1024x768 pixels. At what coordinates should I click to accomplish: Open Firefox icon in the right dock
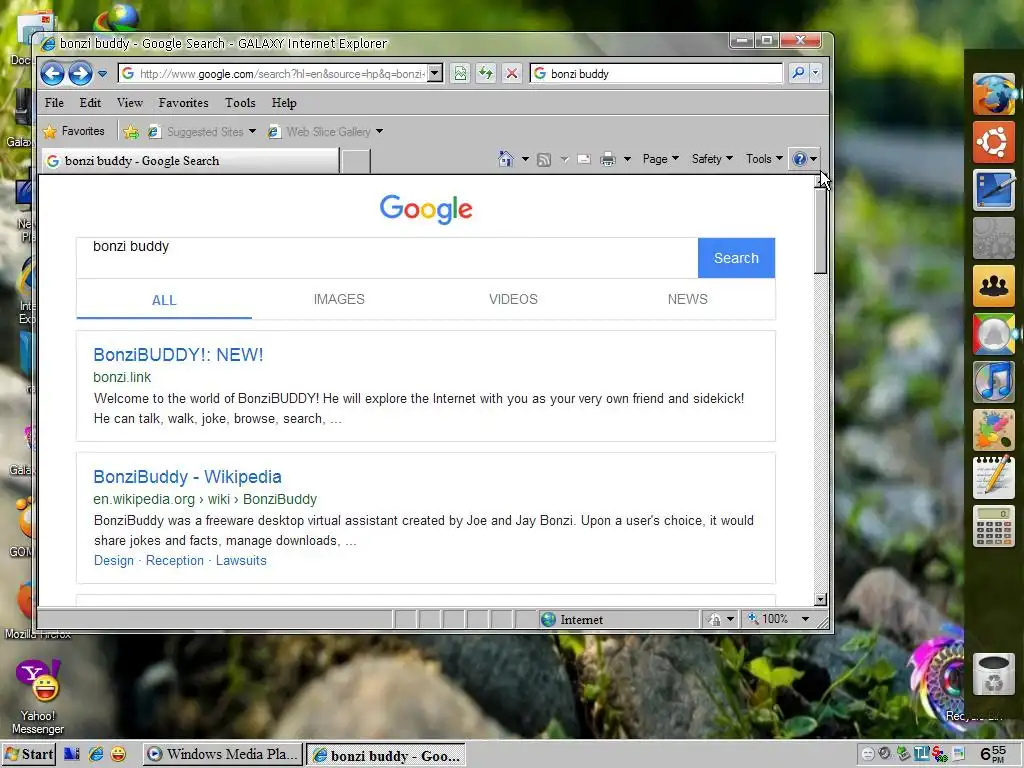(x=994, y=94)
